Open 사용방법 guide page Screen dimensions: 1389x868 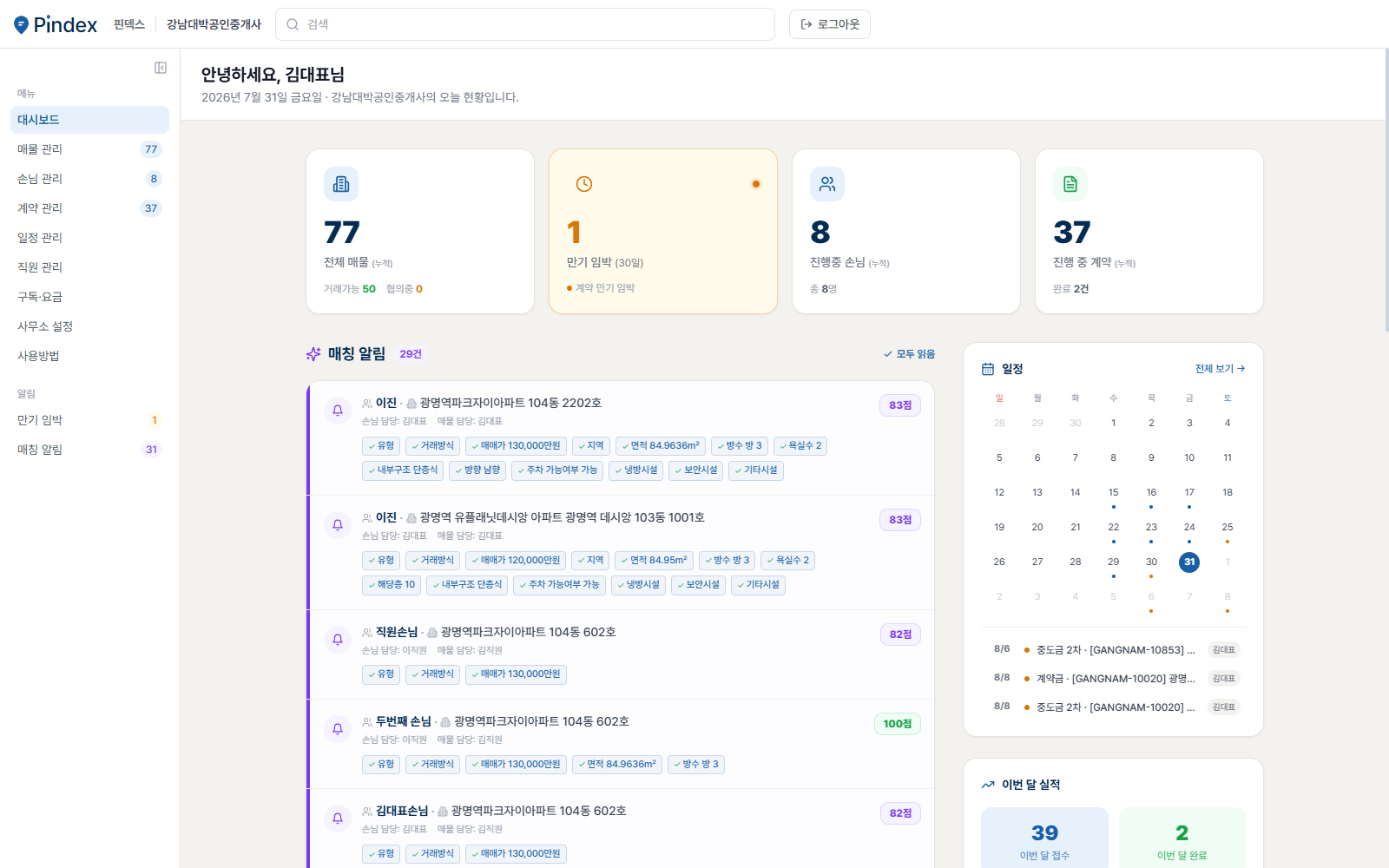(89, 356)
